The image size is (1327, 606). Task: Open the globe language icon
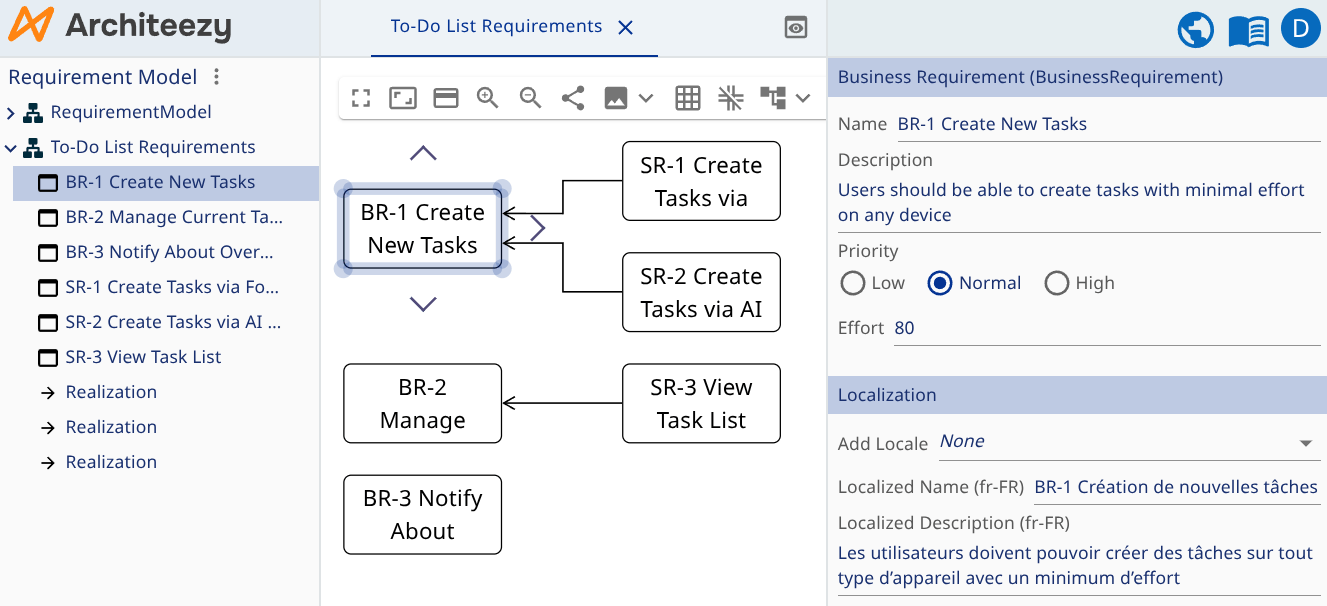pos(1196,30)
